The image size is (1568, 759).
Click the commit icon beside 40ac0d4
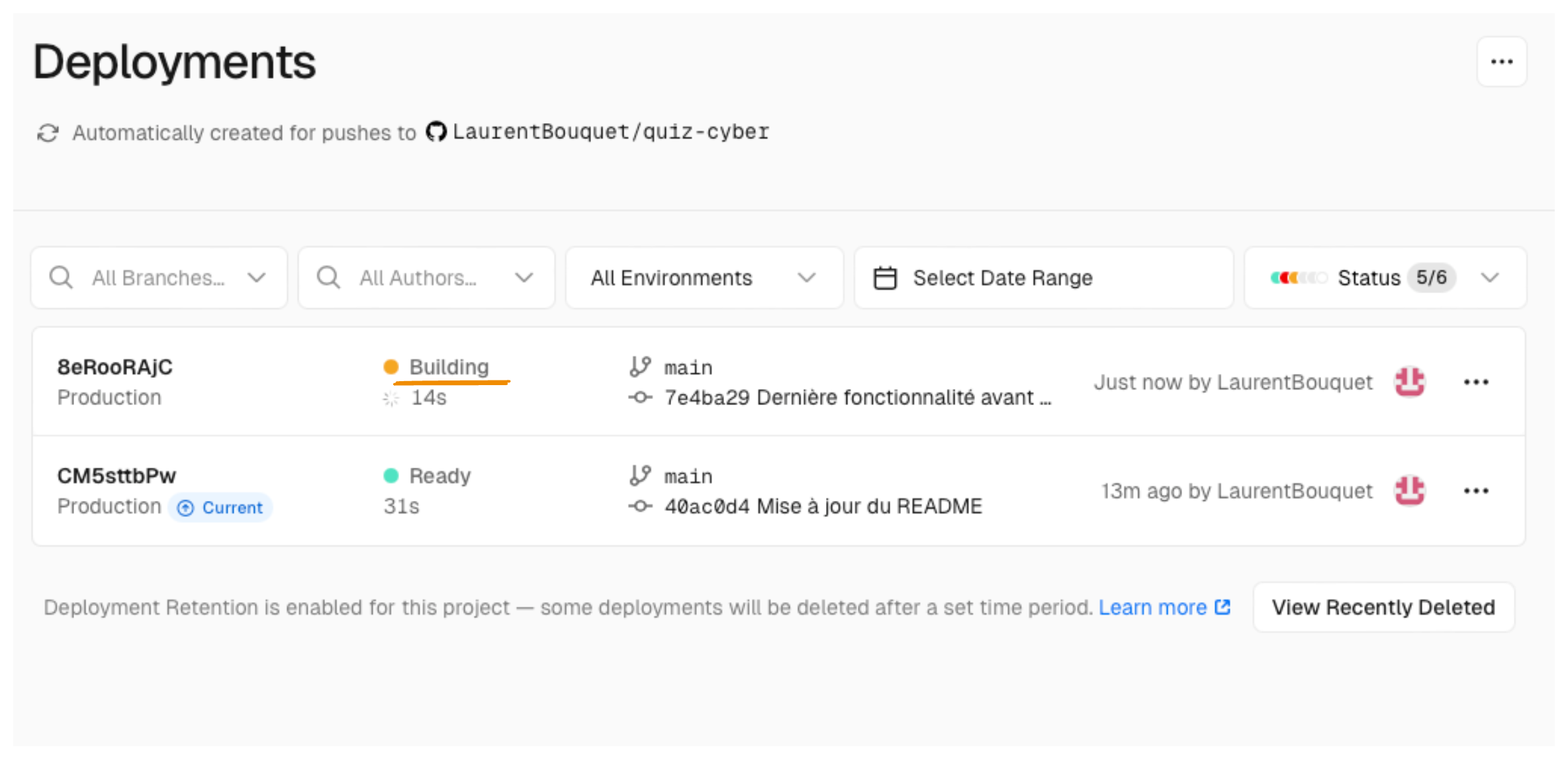tap(640, 506)
